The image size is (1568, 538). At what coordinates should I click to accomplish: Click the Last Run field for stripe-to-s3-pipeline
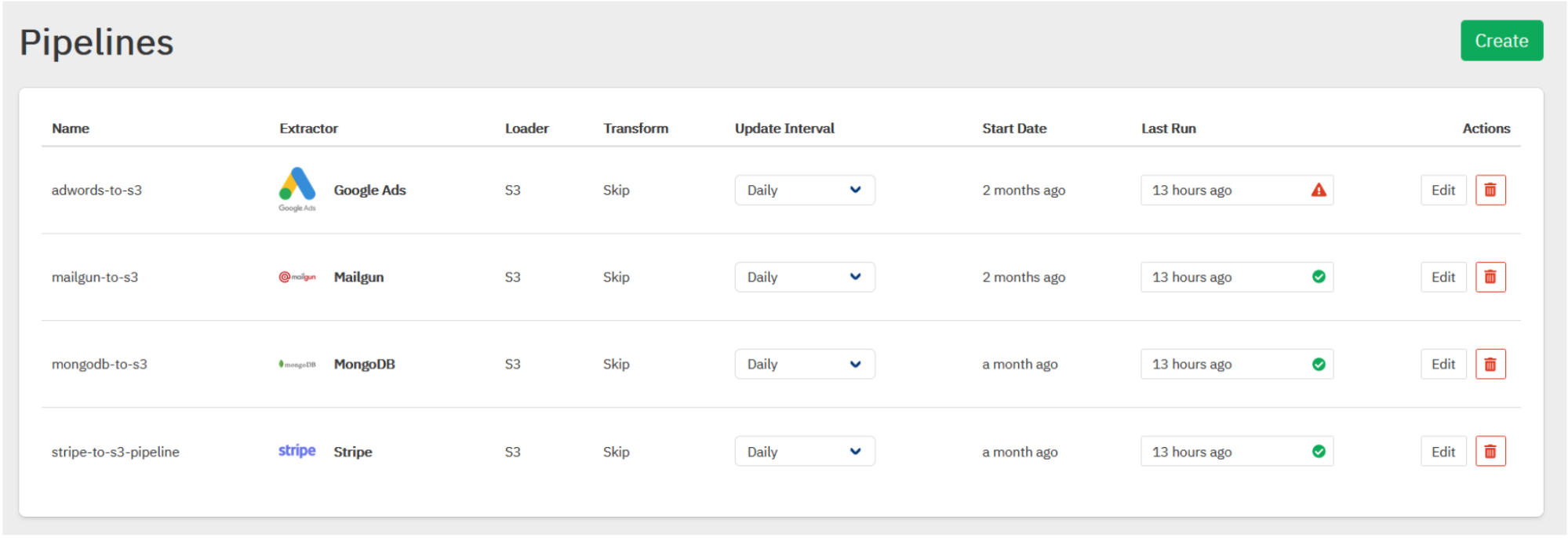point(1237,451)
